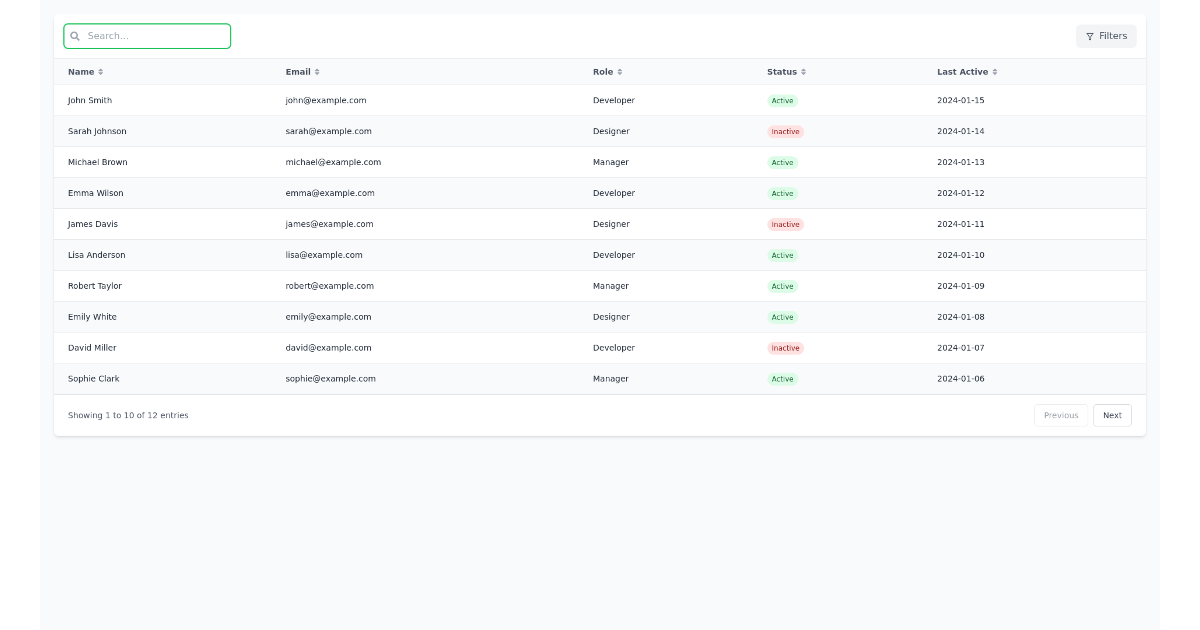Click the Previous pagination button
The image size is (1200, 630).
coord(1060,415)
